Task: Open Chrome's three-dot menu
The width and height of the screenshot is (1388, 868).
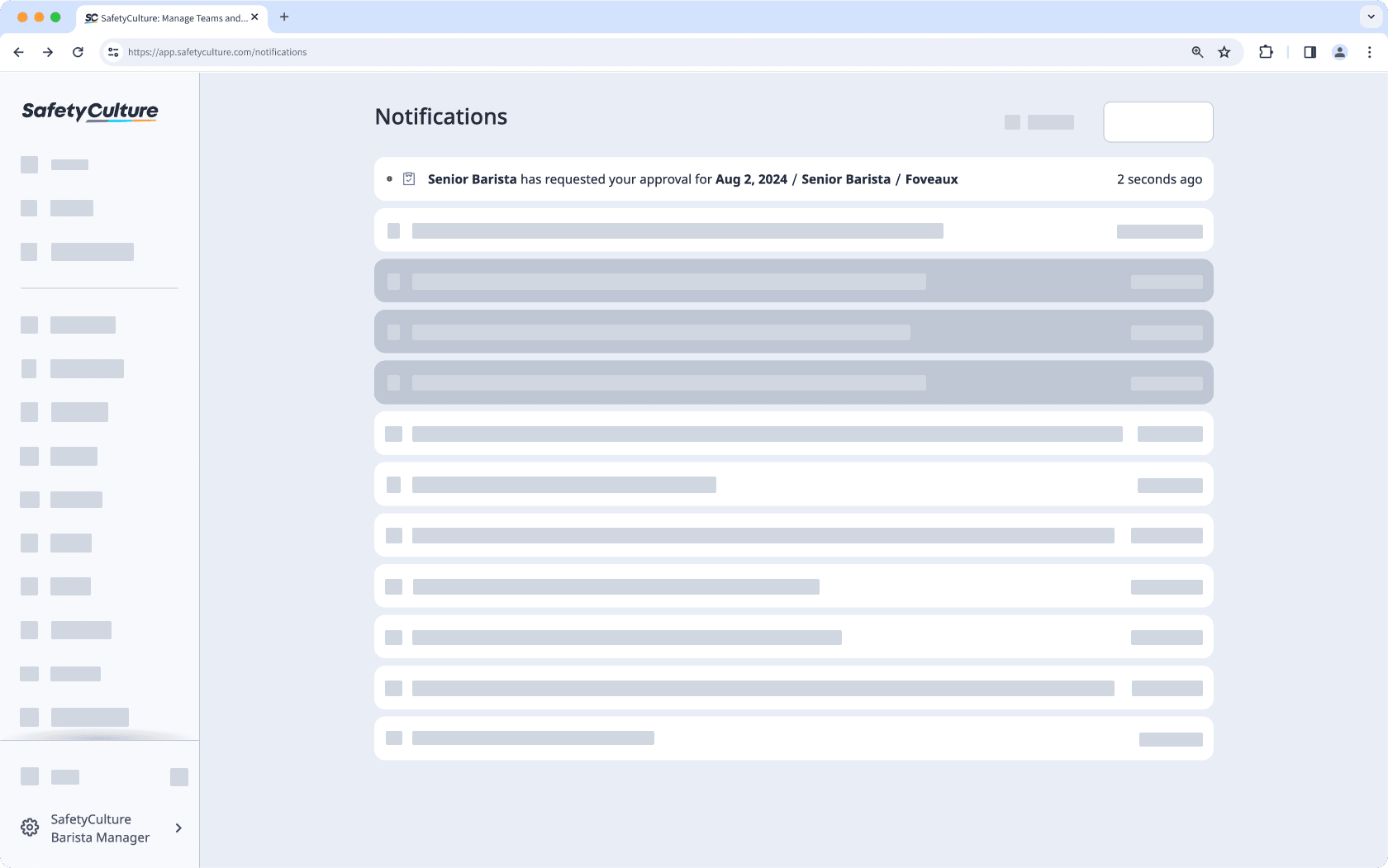Action: 1369,52
